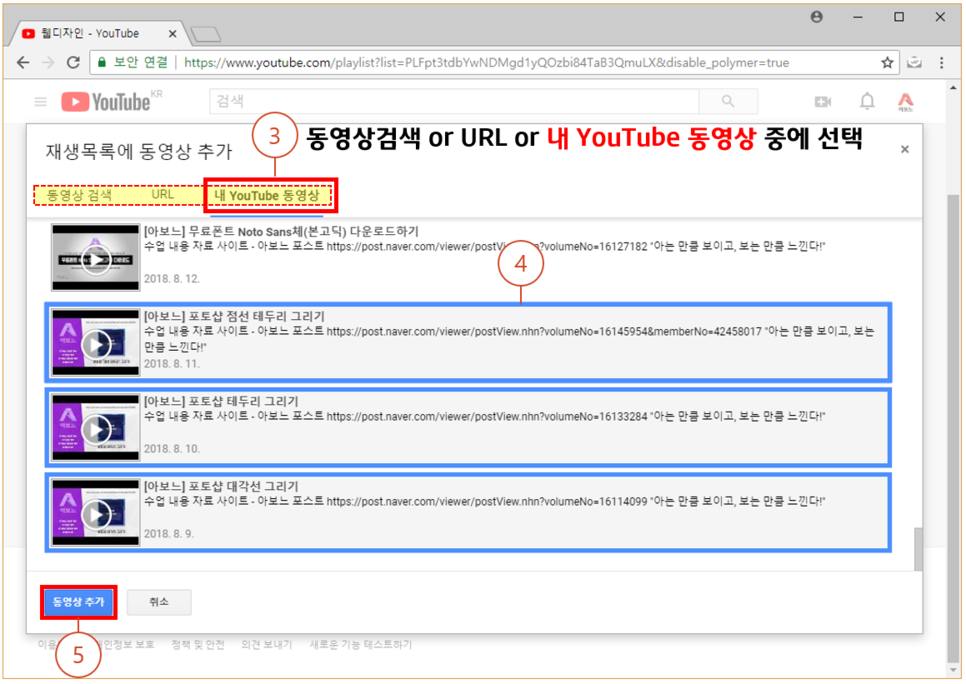Open the account avatar menu

point(906,102)
